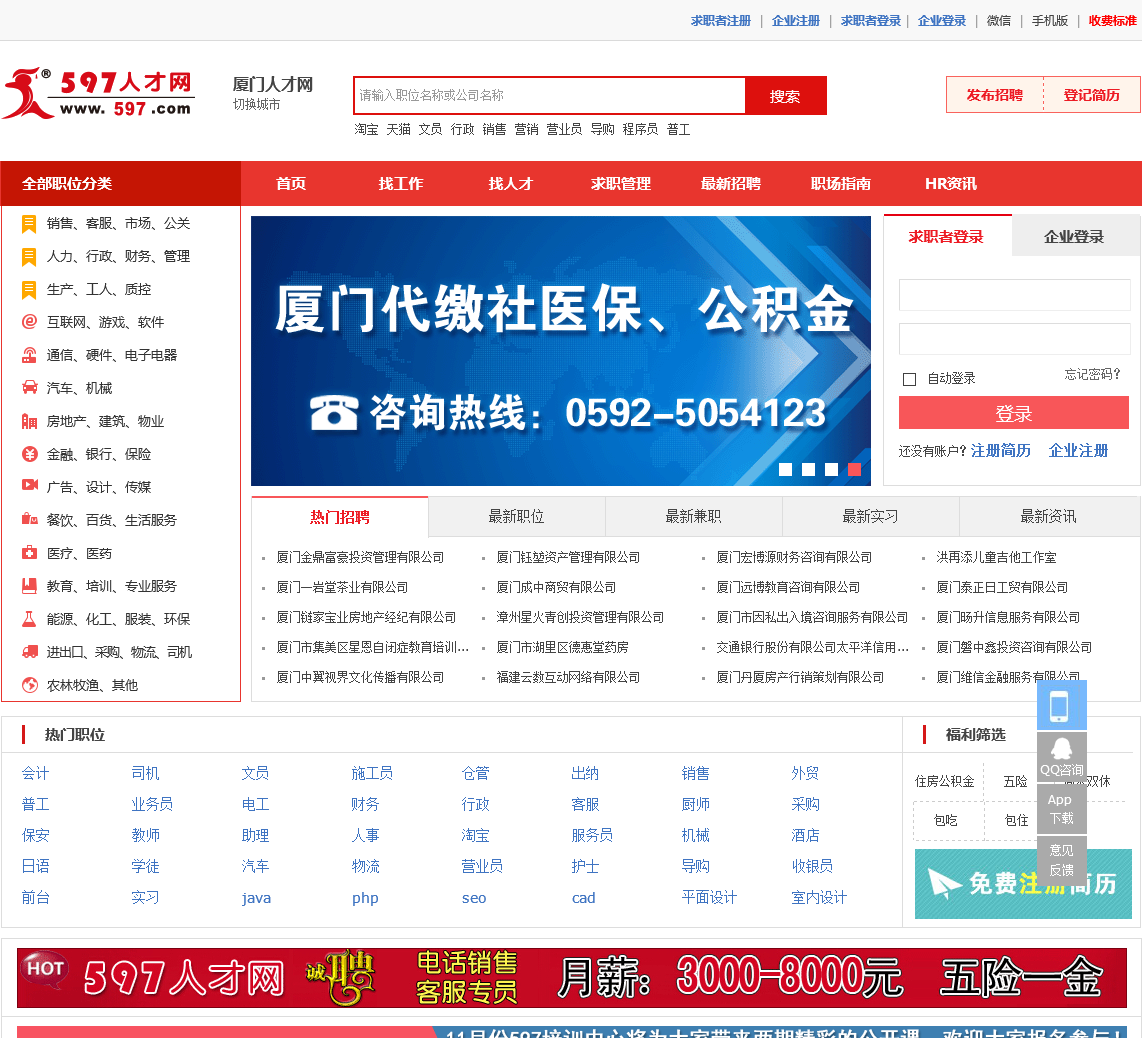The image size is (1142, 1038).
Task: Click the truck icon beside 进出口、采购、物流、司机
Action: pos(29,652)
